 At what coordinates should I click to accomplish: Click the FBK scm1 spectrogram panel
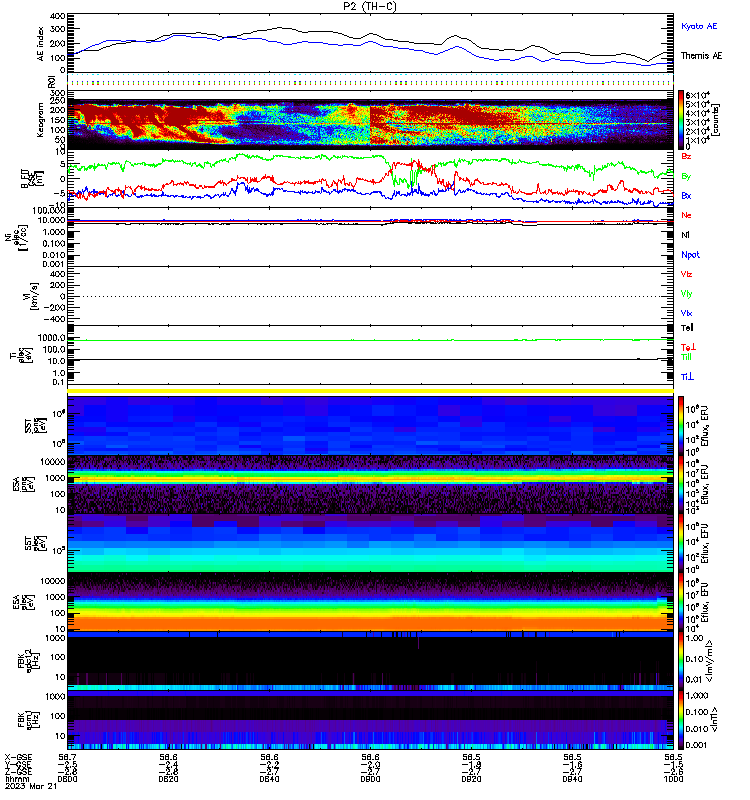370,720
